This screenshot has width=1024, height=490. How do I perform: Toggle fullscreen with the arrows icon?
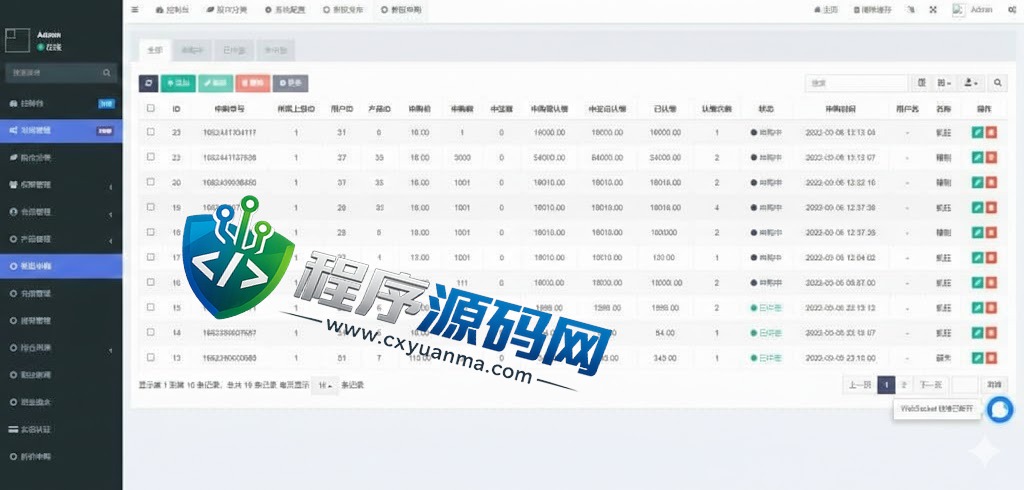(x=933, y=10)
